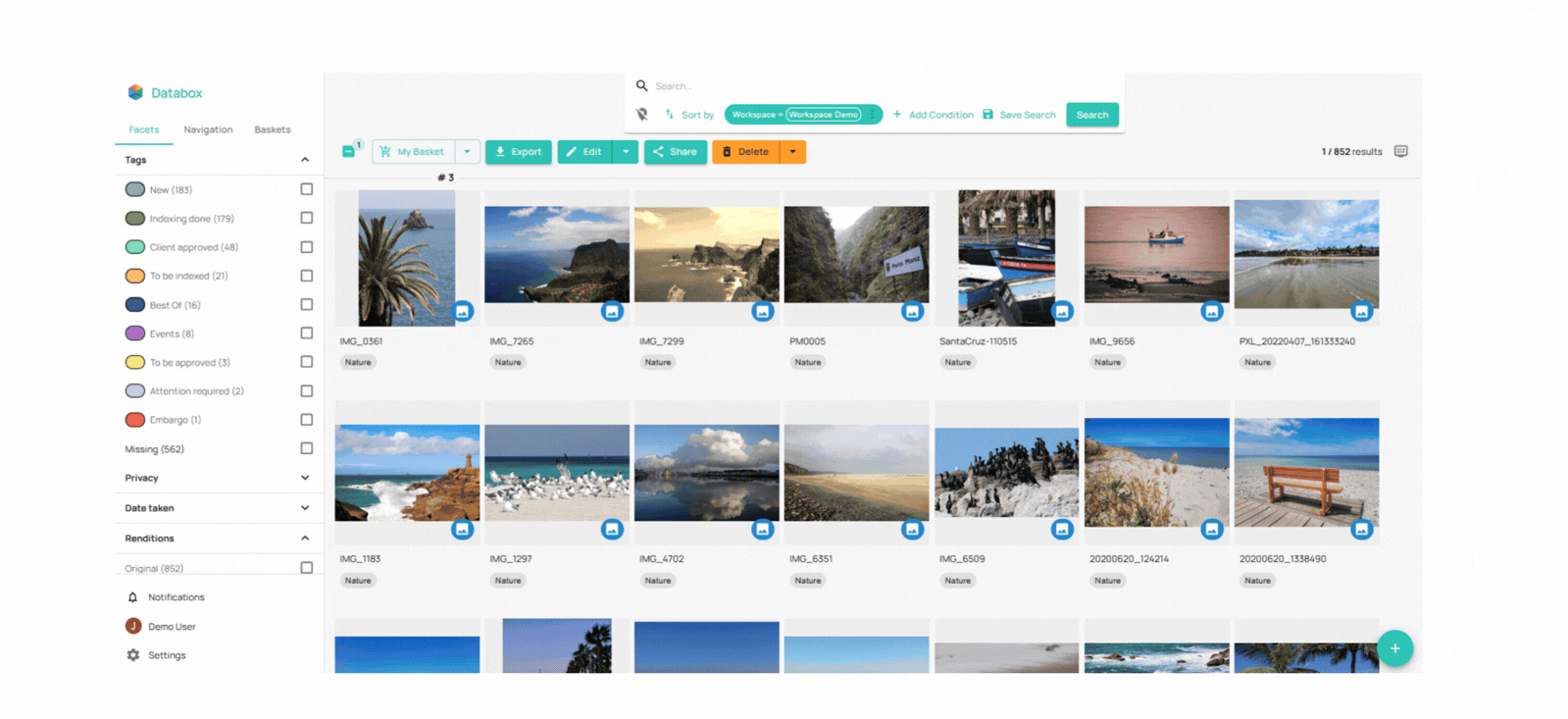Switch to the Baskets tab

[272, 129]
